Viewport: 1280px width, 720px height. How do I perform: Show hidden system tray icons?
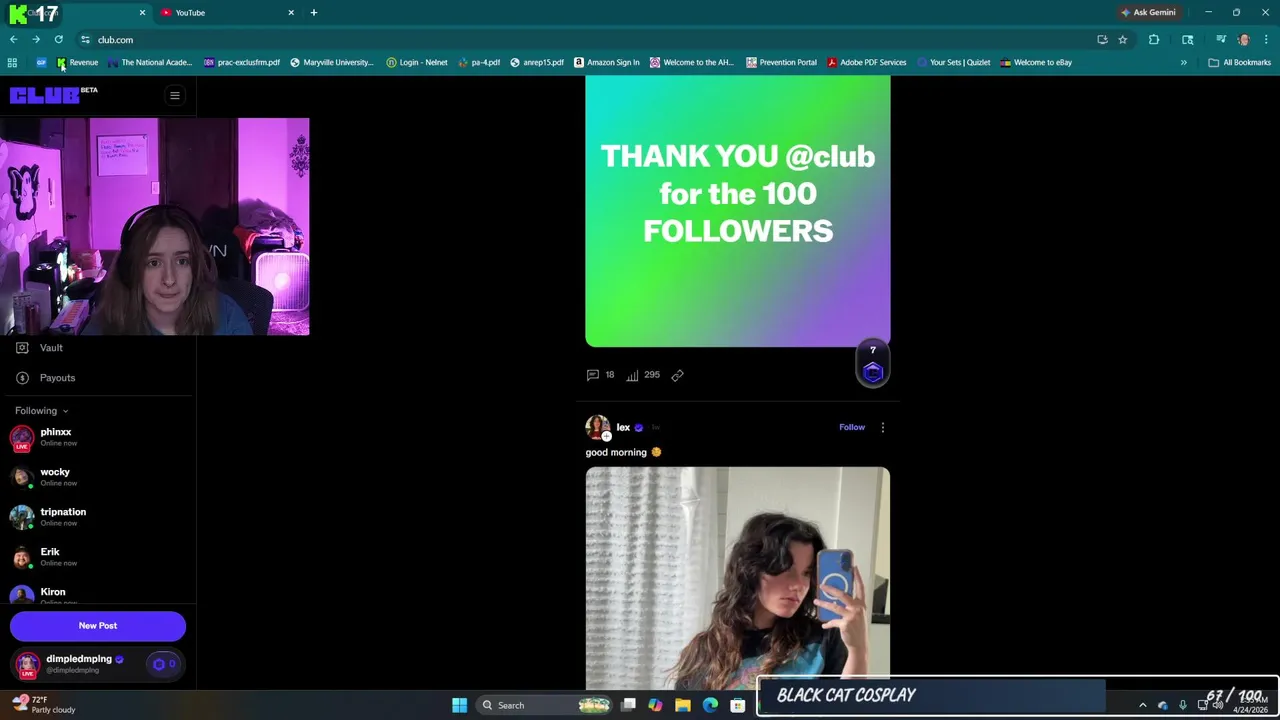coord(1143,706)
